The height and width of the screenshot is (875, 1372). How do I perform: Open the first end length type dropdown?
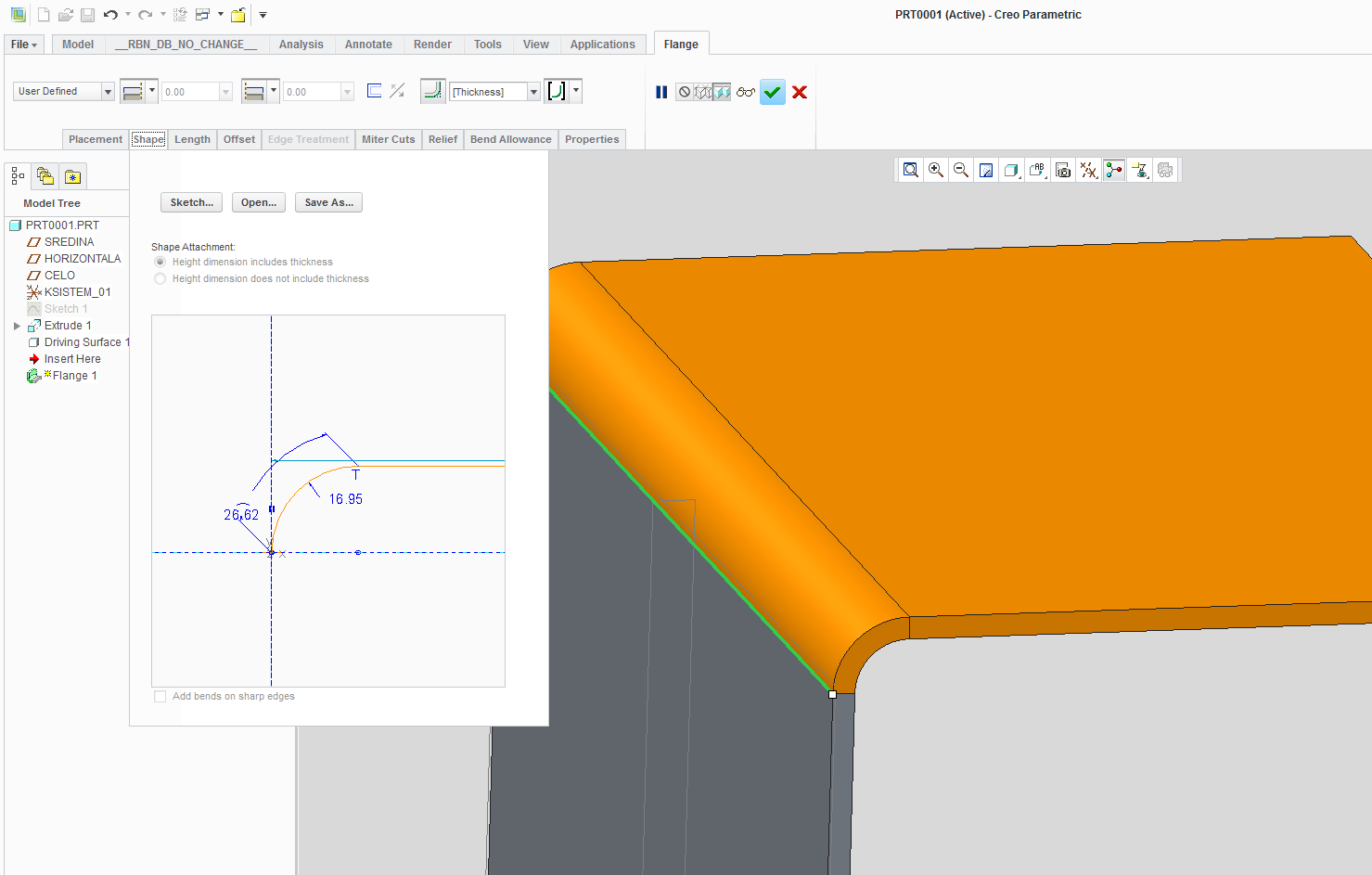(x=152, y=91)
